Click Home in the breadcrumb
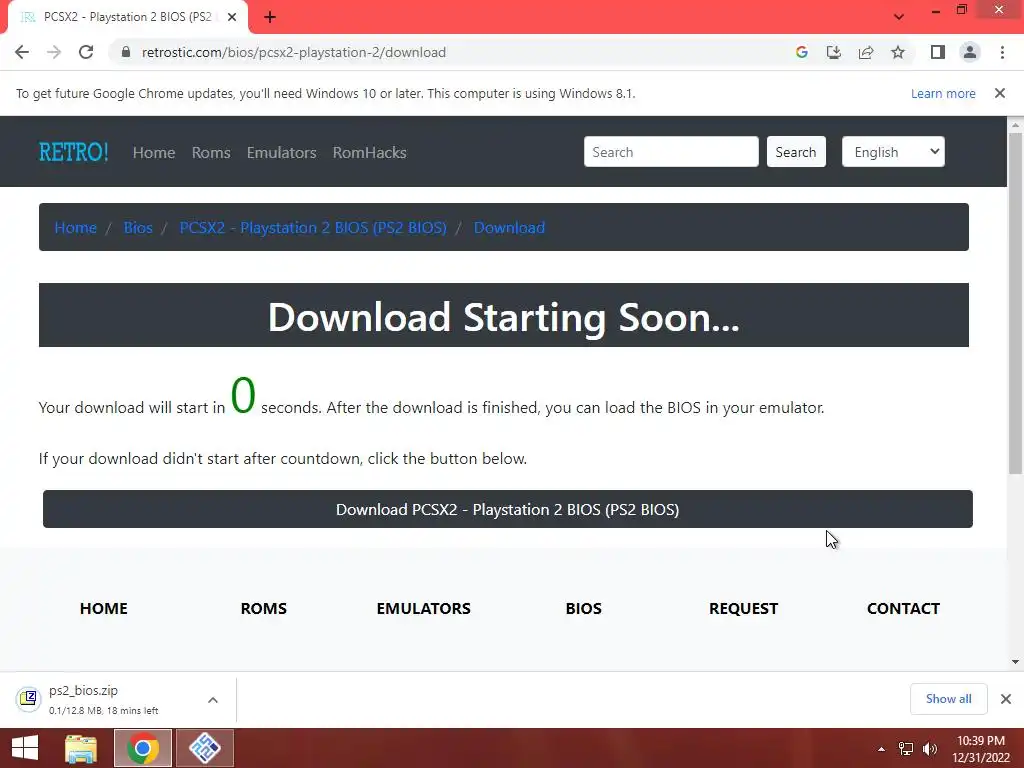1024x768 pixels. 76,227
